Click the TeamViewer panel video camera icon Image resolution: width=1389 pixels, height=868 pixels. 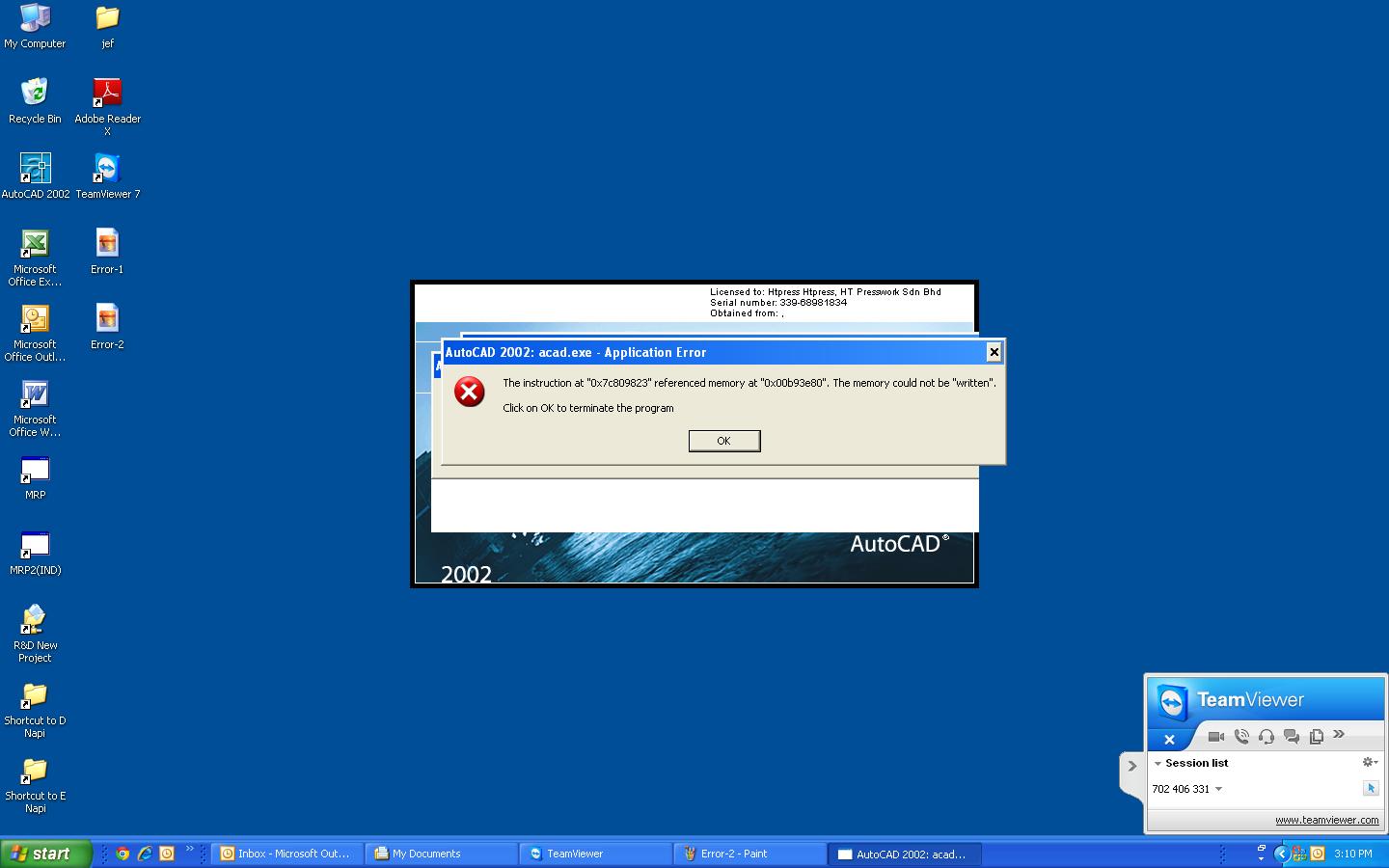1216,736
